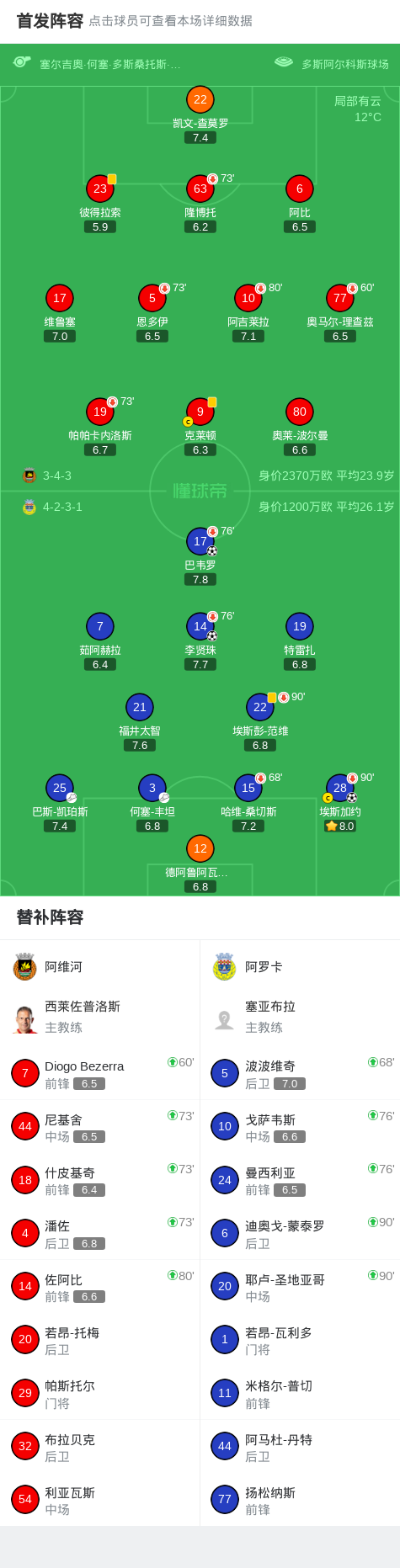Screen dimensions: 400x1568
Task: Click the referee whistle icon
Action: [22, 62]
